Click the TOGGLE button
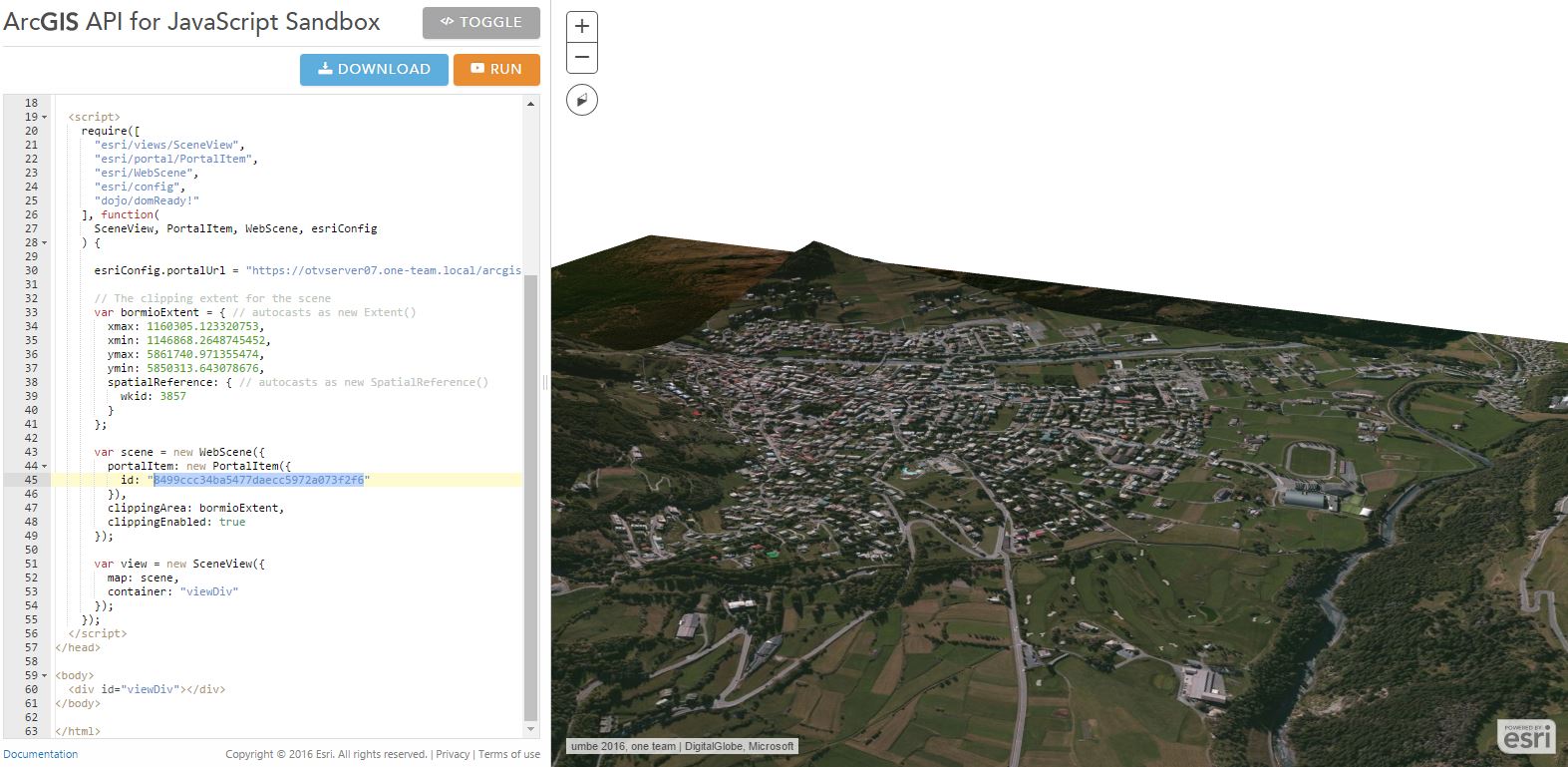Image resolution: width=1568 pixels, height=767 pixels. [481, 22]
